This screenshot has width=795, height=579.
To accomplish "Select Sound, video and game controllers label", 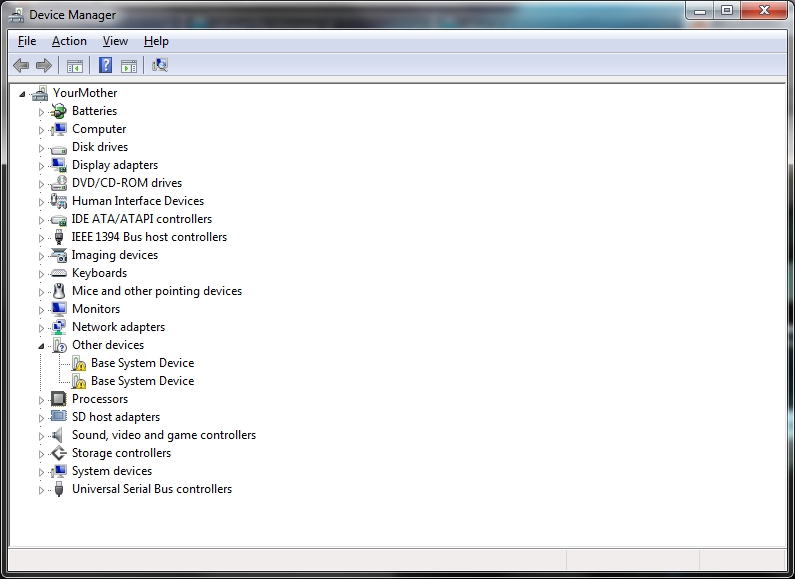I will pos(164,435).
